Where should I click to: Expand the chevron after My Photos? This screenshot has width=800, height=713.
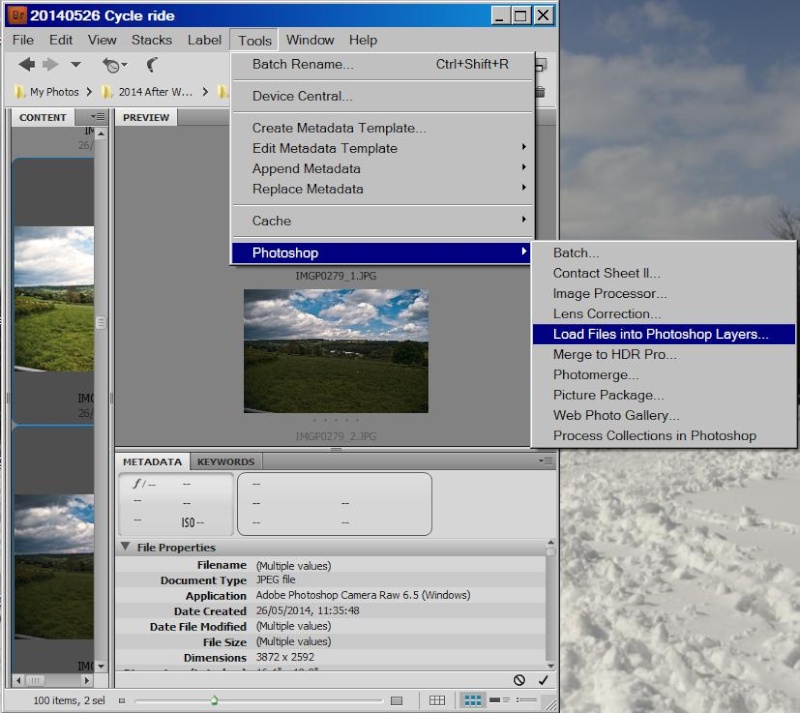point(89,92)
